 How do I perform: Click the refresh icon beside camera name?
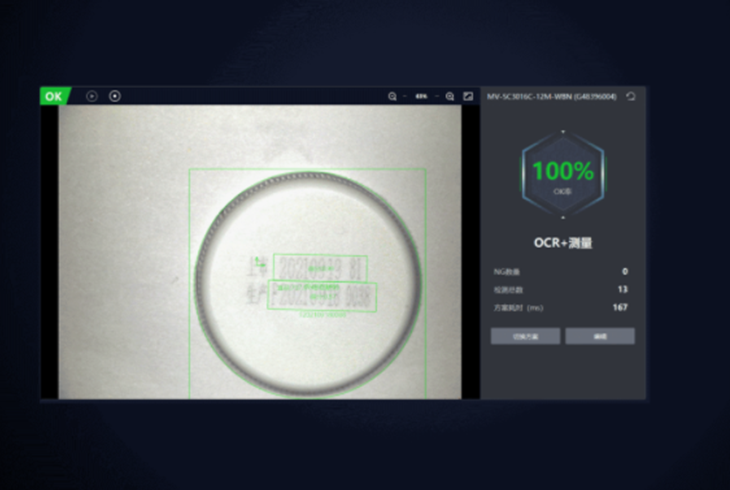(630, 96)
